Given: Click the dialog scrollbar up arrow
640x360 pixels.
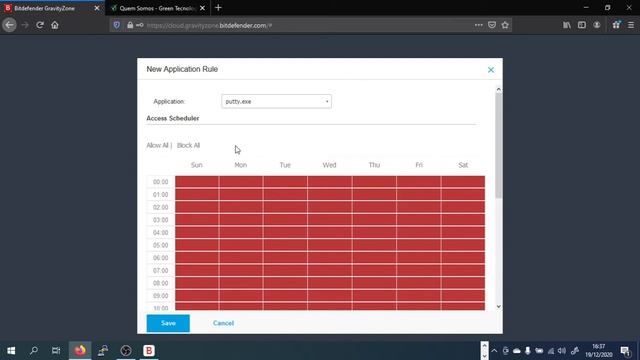Looking at the screenshot, I should [x=498, y=89].
